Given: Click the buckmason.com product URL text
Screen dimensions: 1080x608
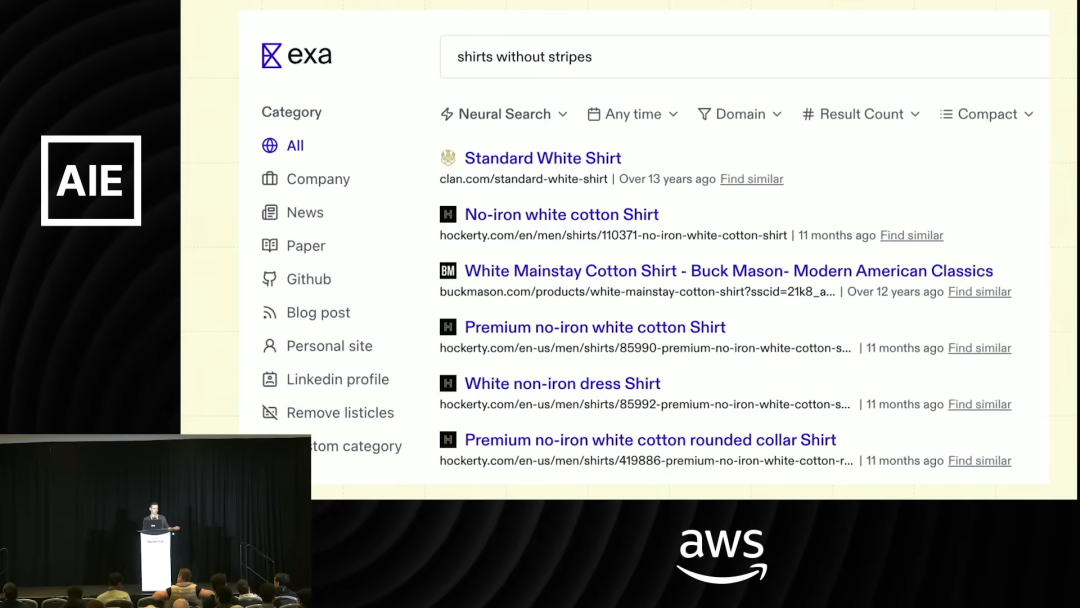Looking at the screenshot, I should 637,292.
